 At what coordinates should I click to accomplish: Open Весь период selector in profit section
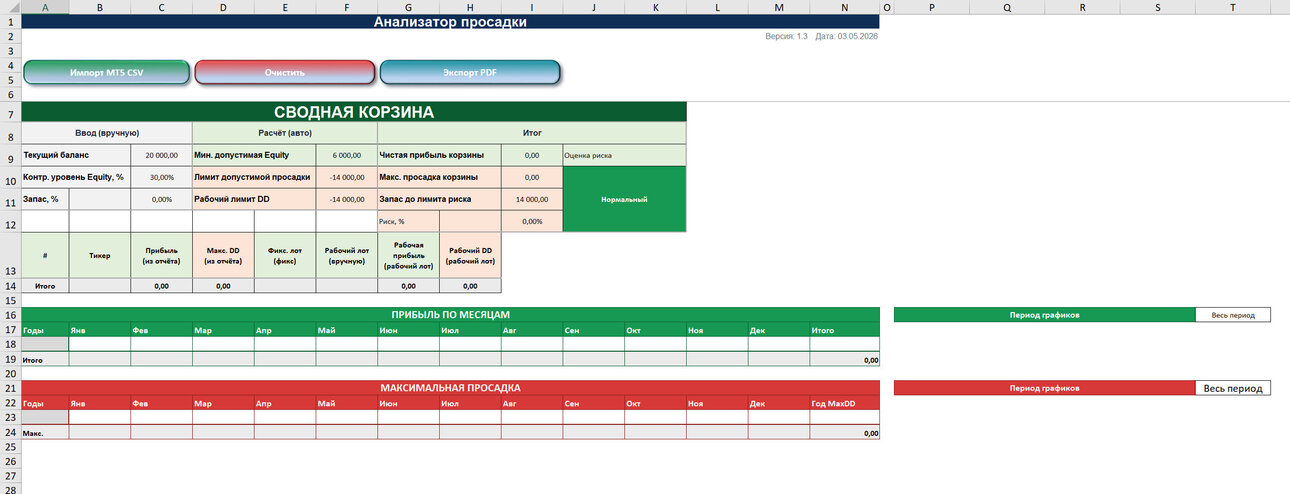click(1232, 315)
